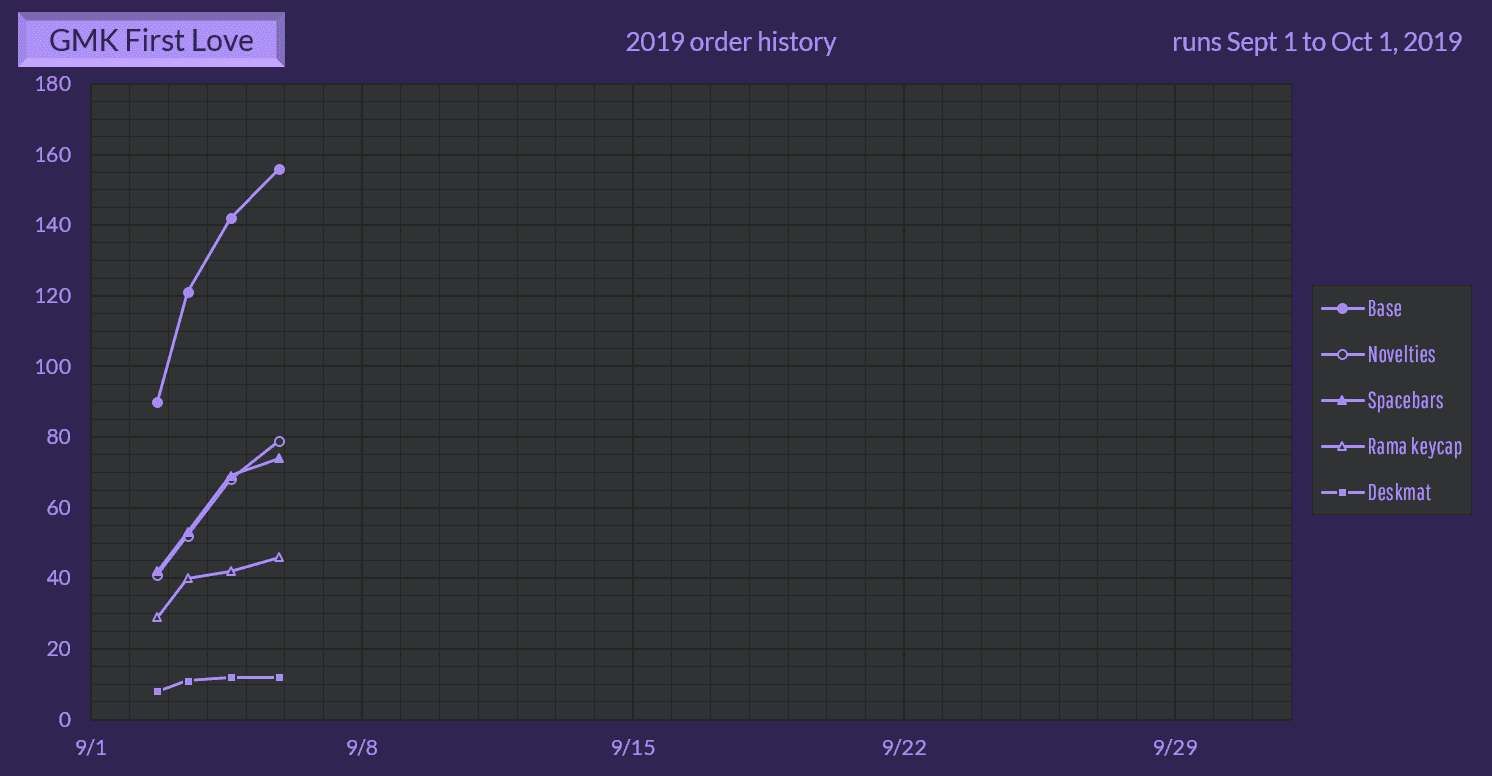The image size is (1492, 776).
Task: Click the 9/29 date axis label
Action: 1174,748
